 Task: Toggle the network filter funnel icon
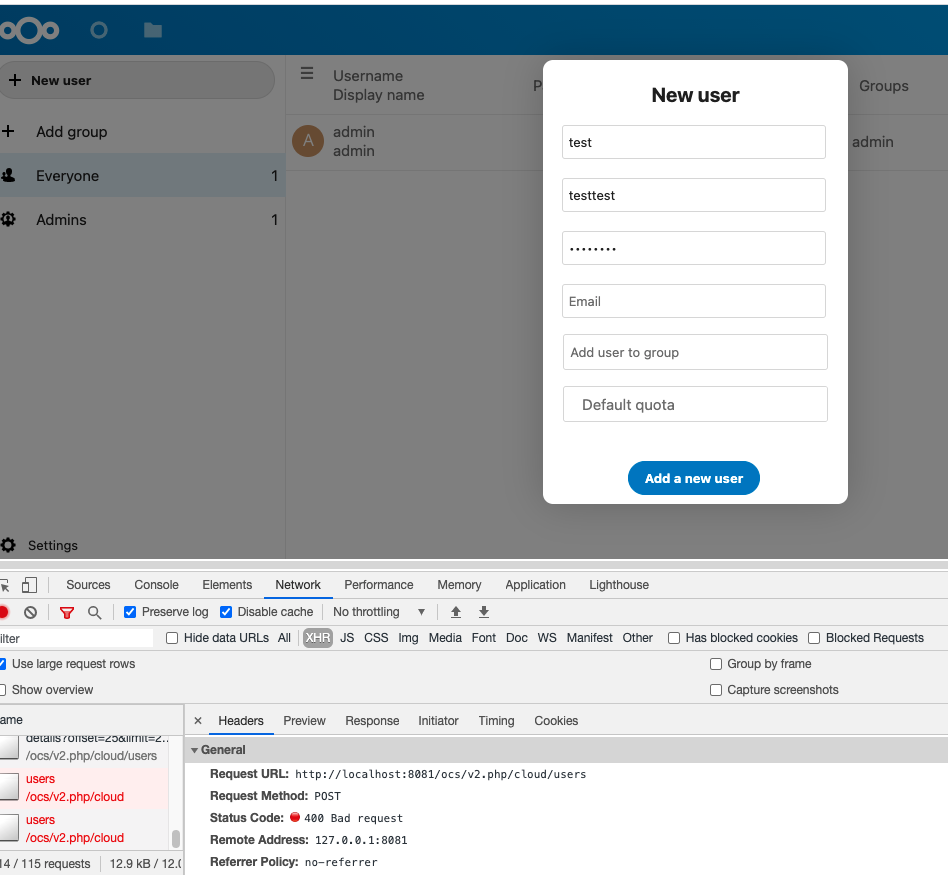pos(67,613)
